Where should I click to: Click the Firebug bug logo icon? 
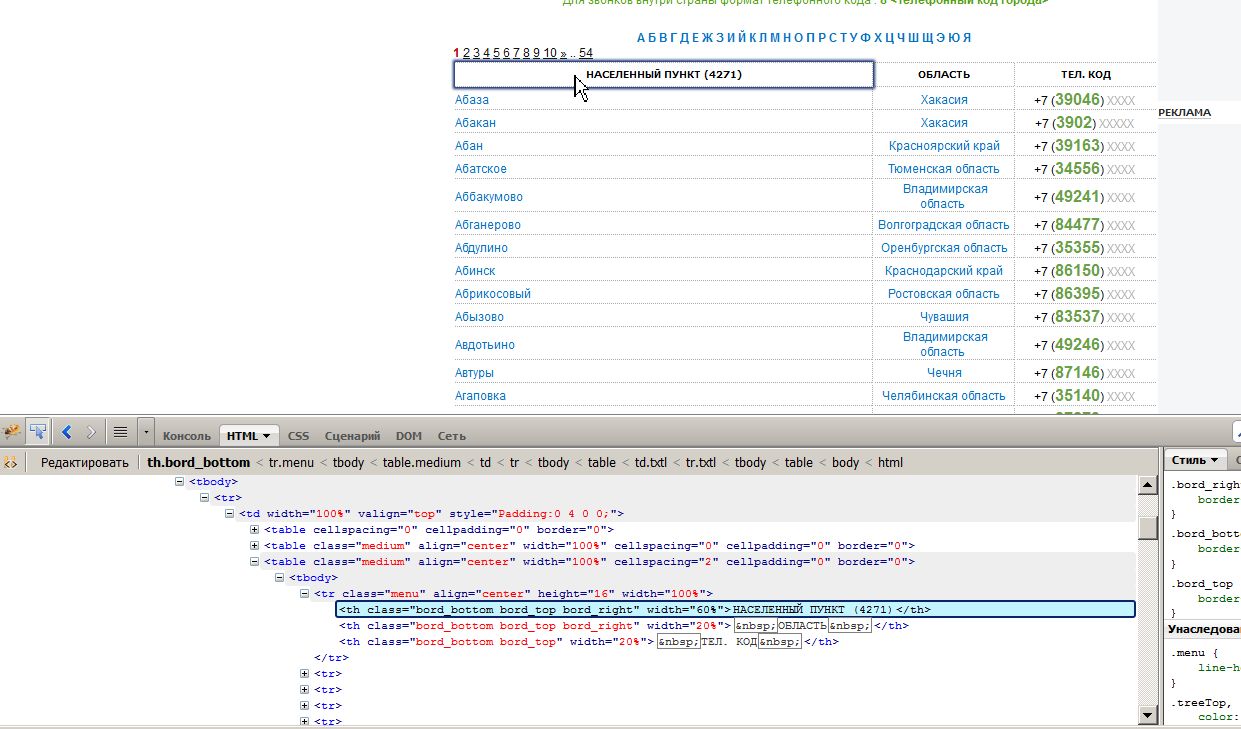pos(12,432)
